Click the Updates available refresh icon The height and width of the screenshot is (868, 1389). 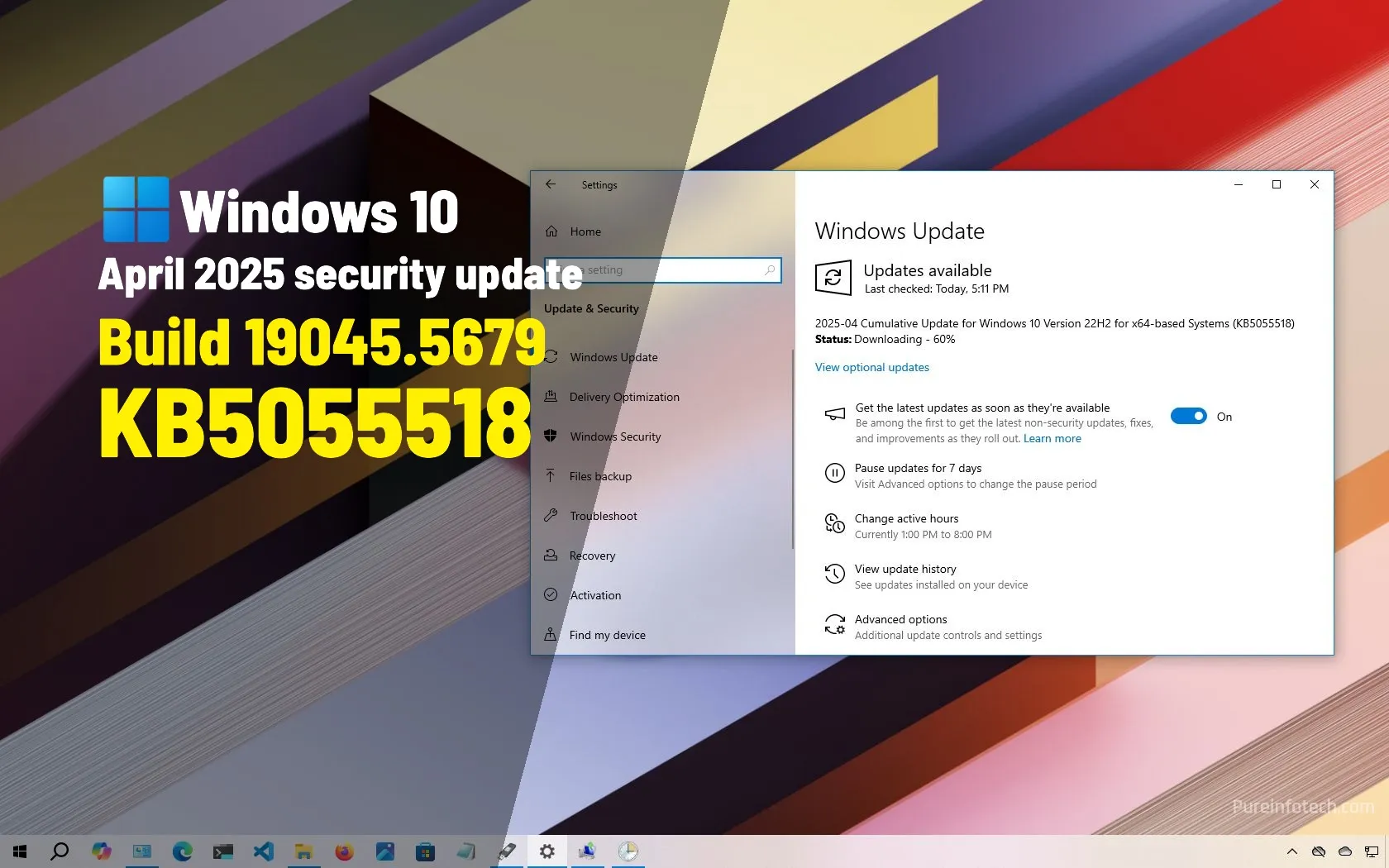tap(833, 278)
